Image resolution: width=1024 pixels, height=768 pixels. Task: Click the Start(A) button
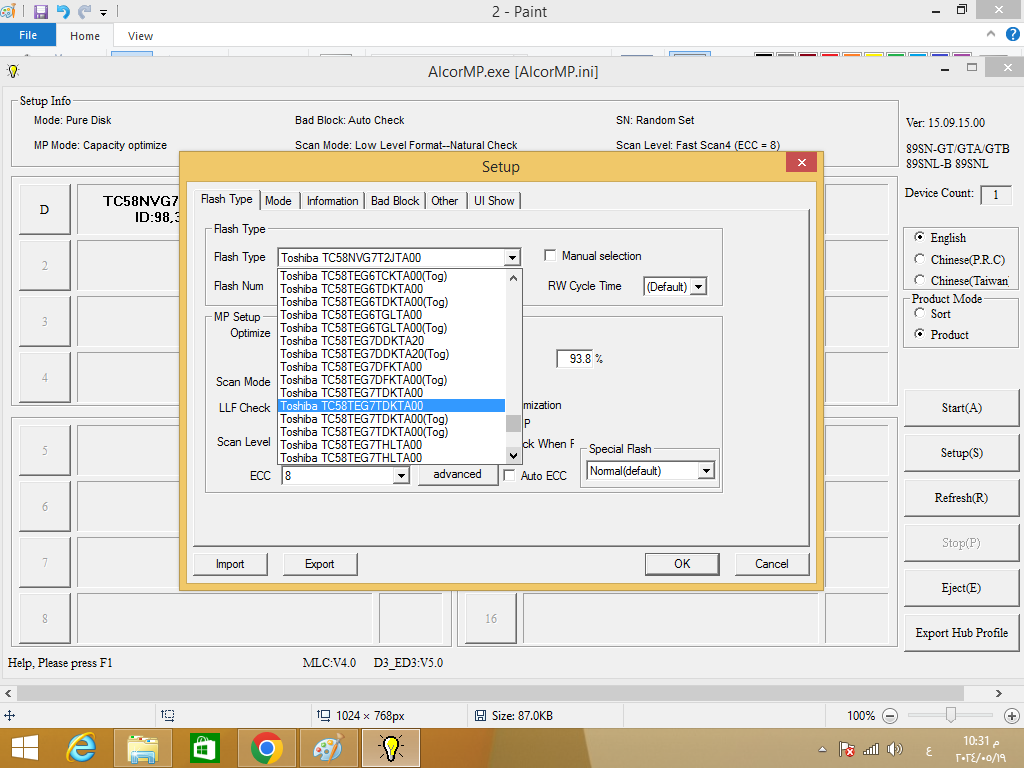(961, 408)
